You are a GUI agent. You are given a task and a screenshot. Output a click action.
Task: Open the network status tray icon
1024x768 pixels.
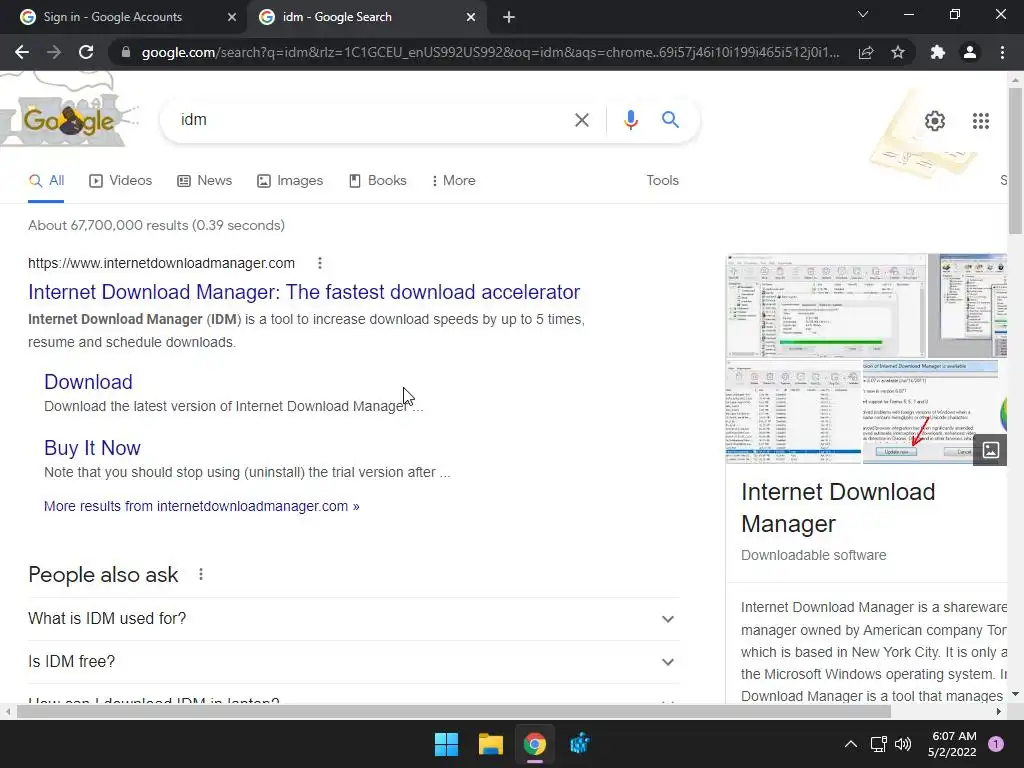(878, 744)
